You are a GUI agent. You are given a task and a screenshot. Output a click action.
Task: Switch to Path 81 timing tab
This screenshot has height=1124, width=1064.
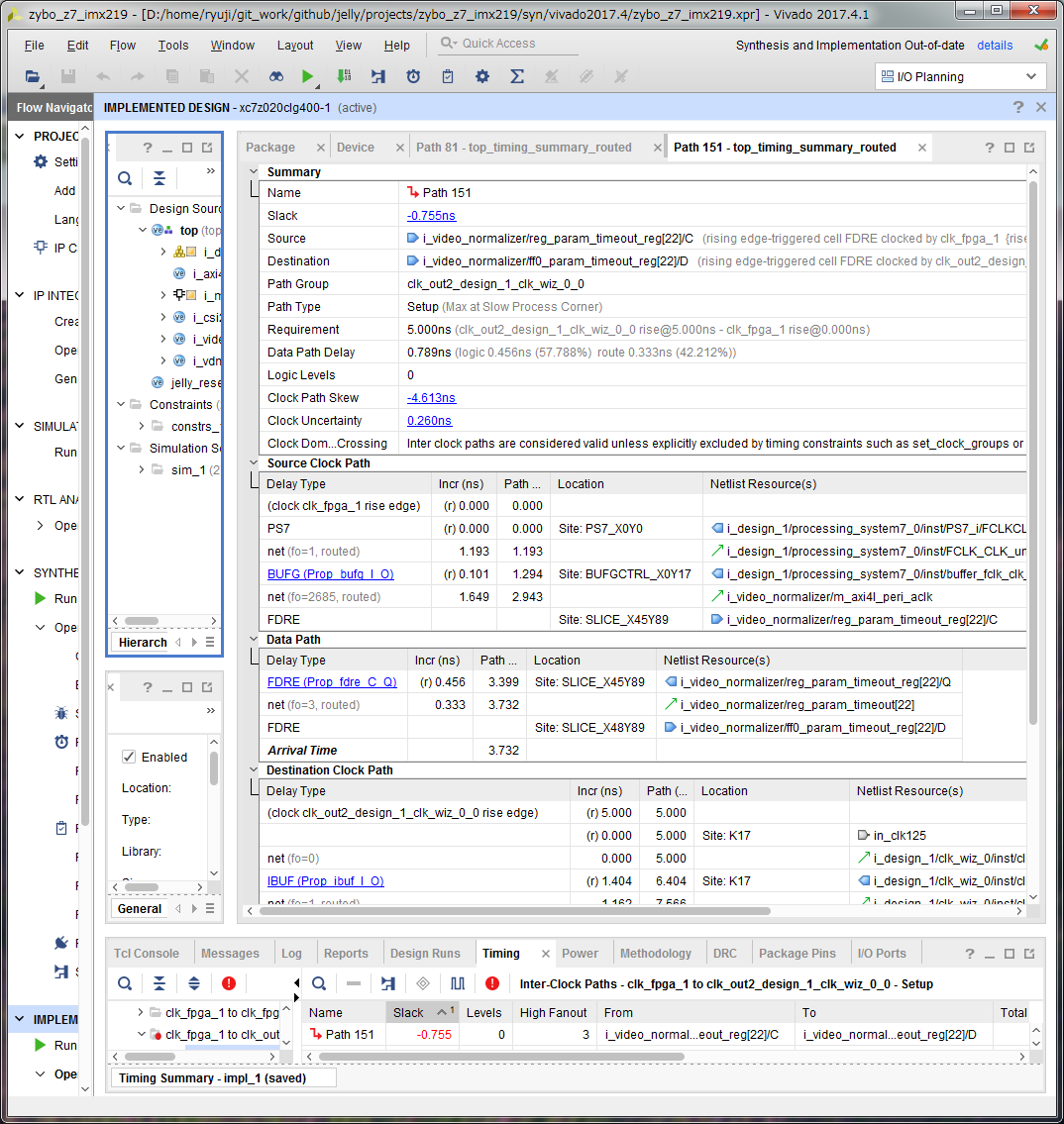coord(523,147)
